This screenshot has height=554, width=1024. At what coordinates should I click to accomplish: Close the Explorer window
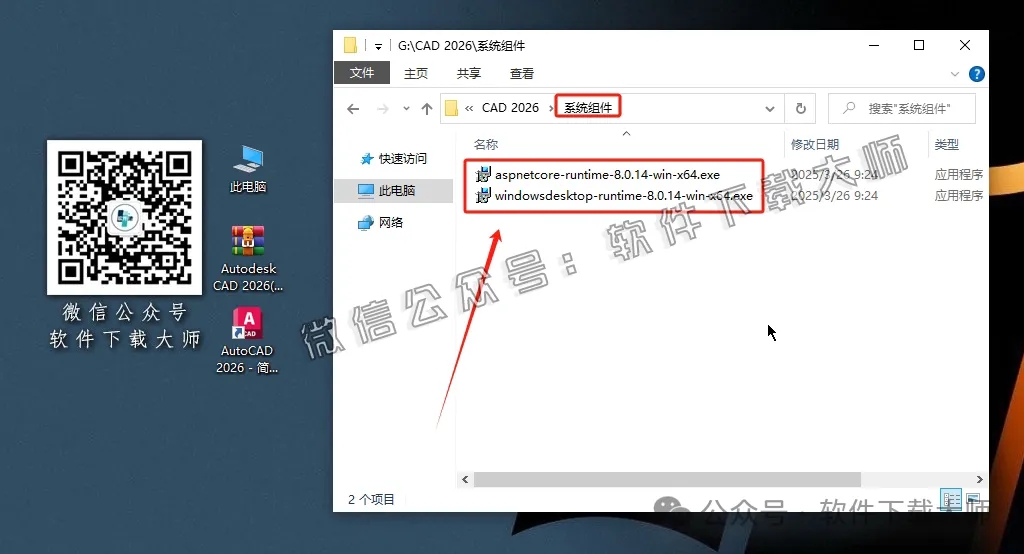coord(965,45)
